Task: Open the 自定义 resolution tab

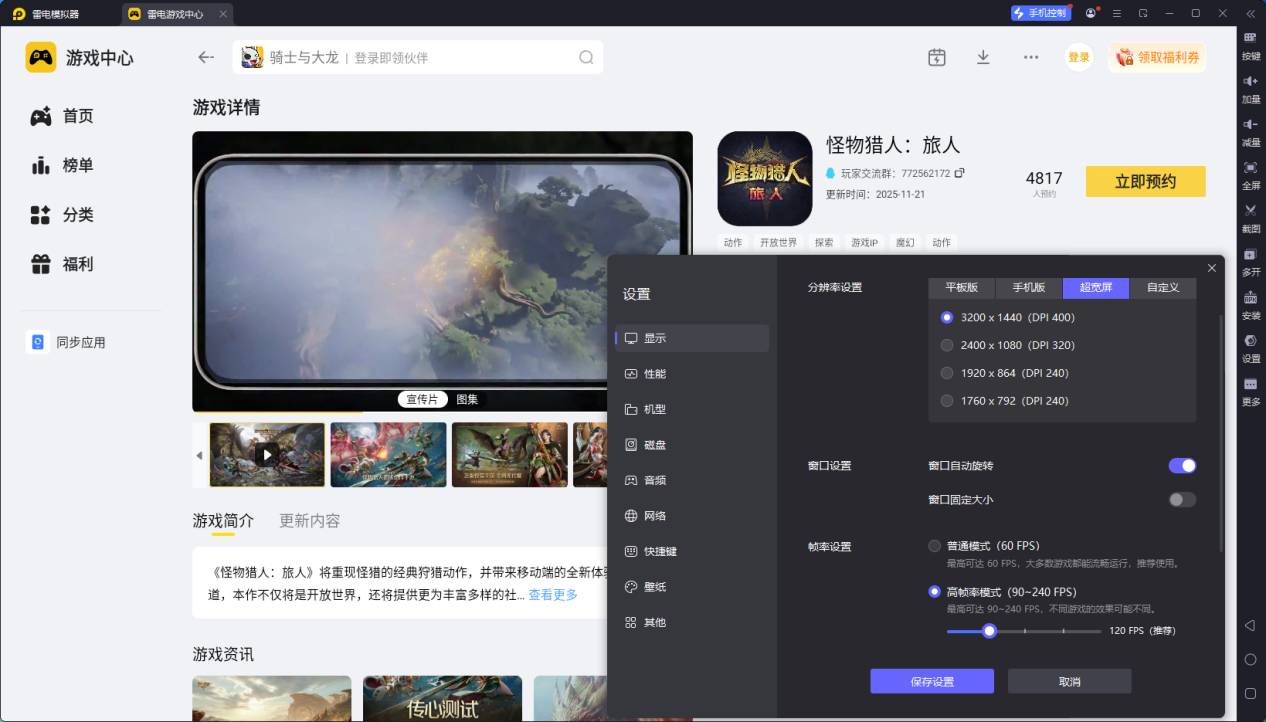Action: 1163,287
